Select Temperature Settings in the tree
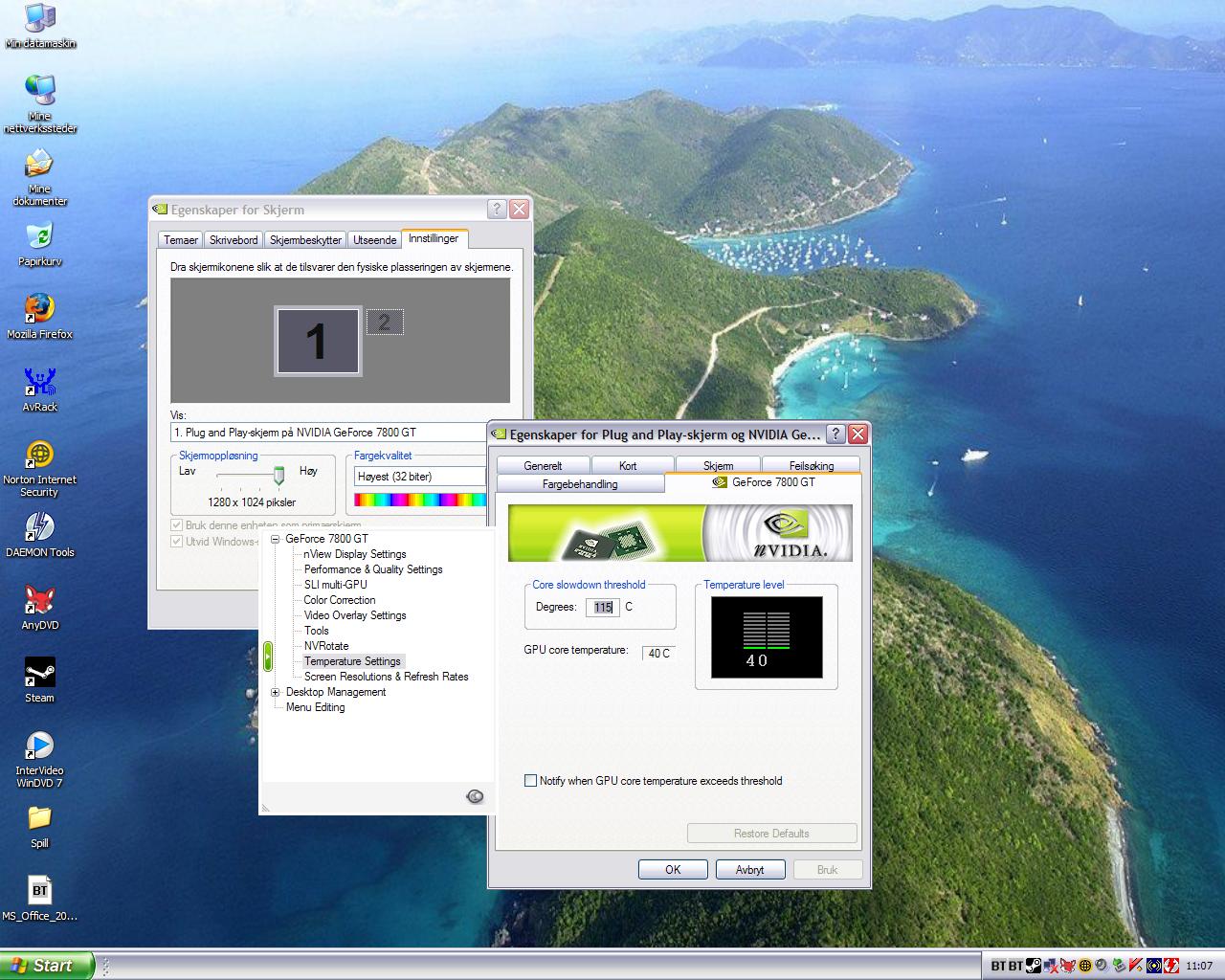 coord(353,661)
